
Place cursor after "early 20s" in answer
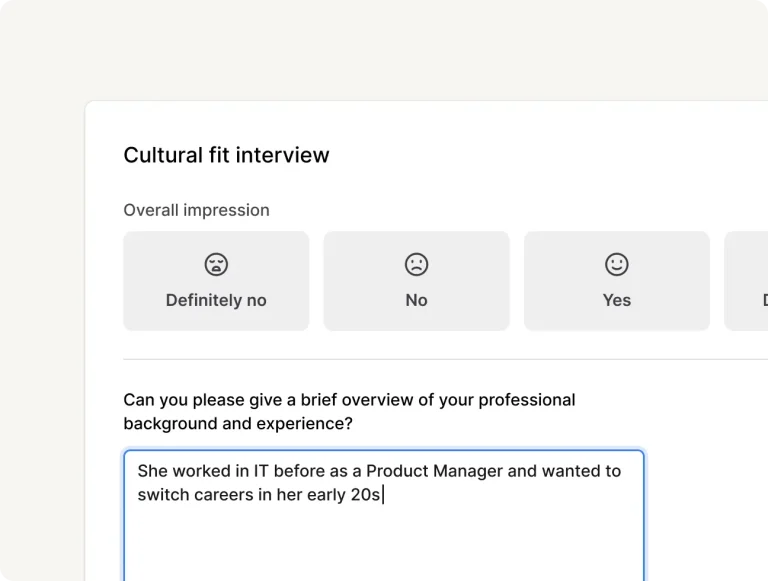click(383, 495)
